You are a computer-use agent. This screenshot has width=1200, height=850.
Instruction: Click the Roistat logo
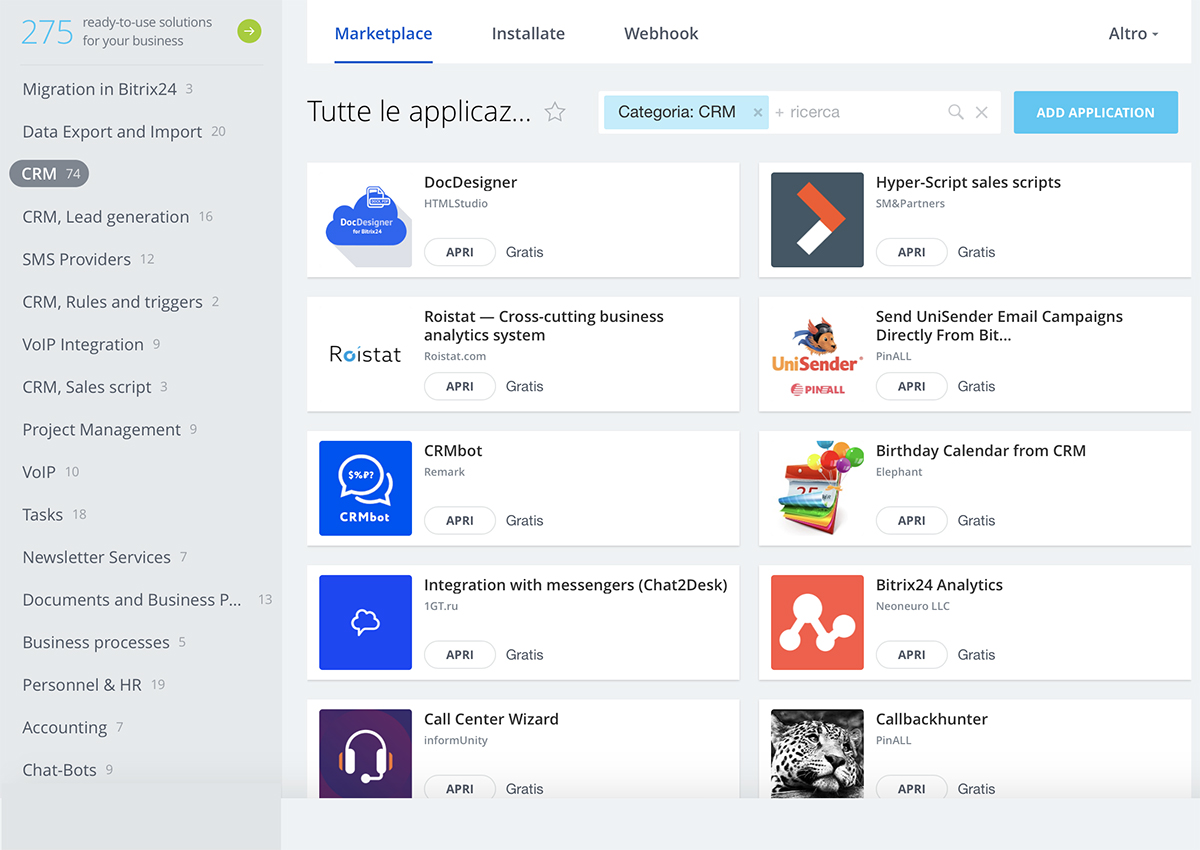(366, 354)
